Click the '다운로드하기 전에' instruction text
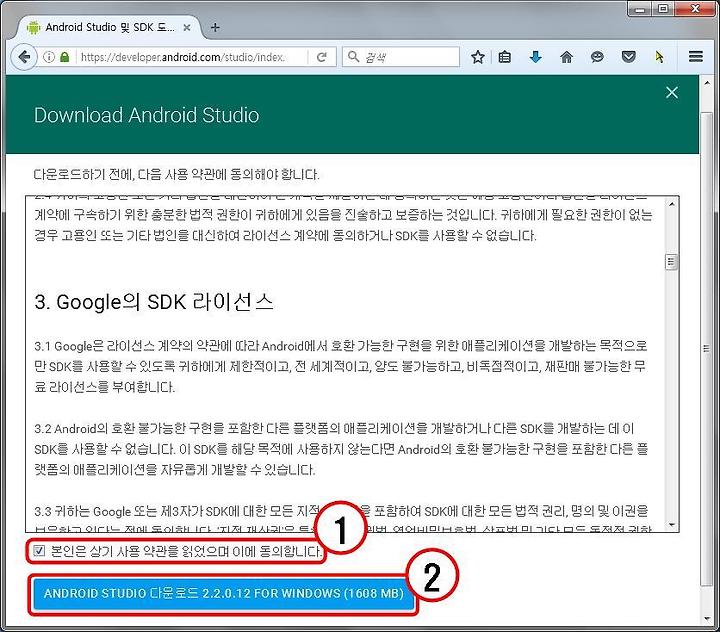 pos(176,175)
